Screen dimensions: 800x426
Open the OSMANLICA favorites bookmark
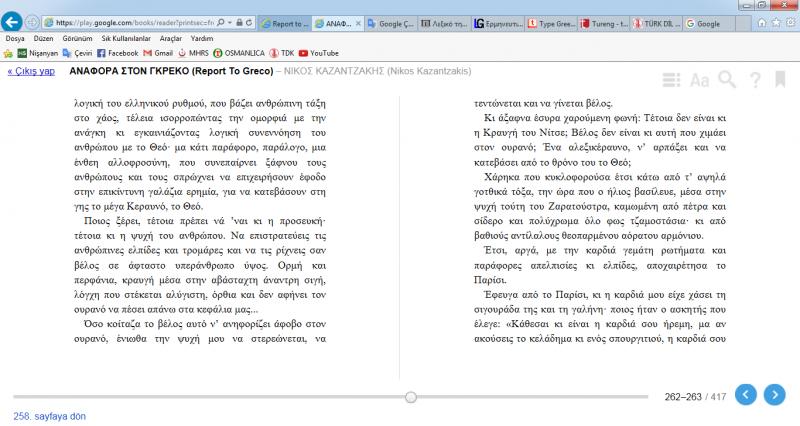tap(239, 53)
